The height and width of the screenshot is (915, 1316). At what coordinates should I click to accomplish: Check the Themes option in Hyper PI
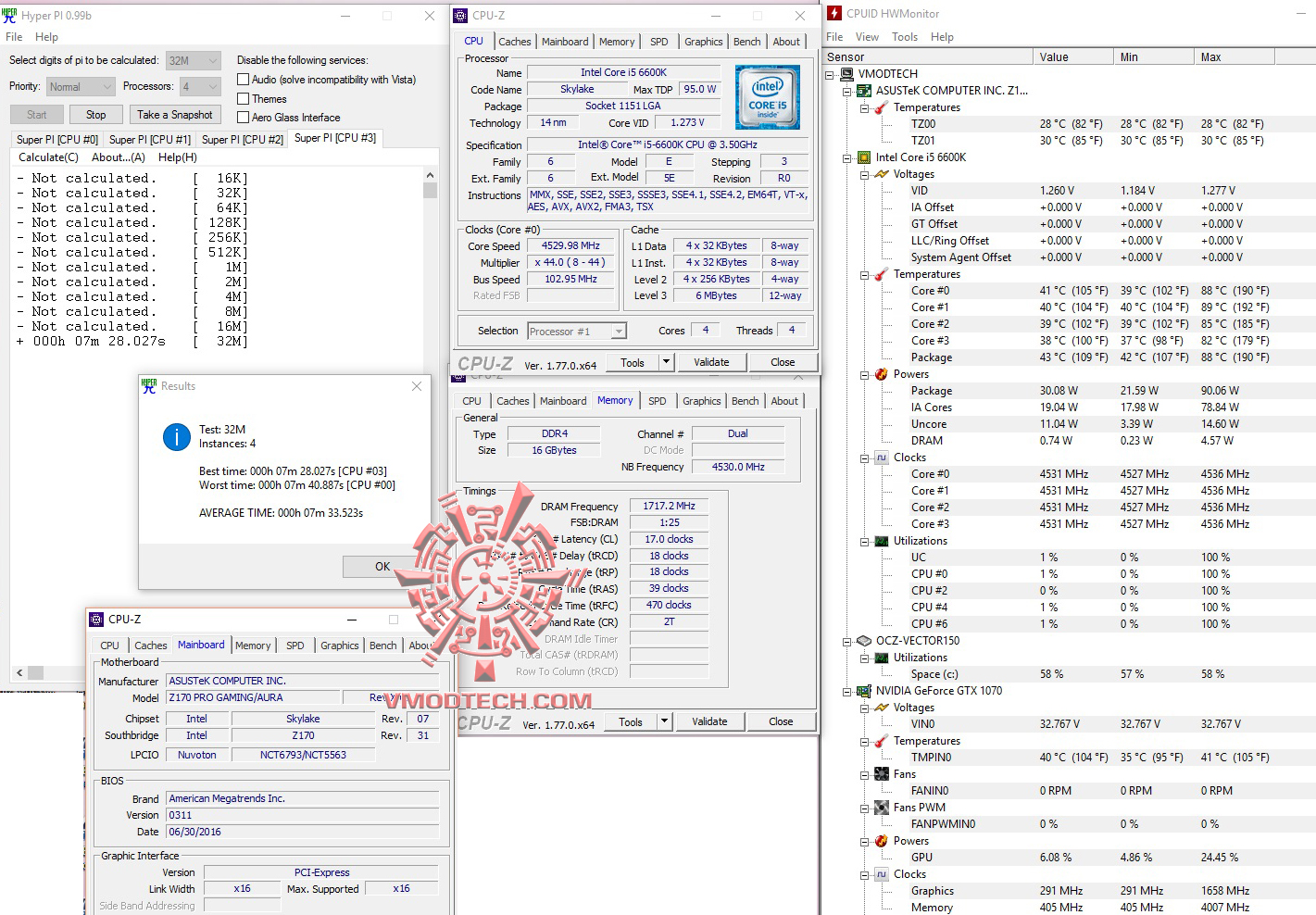click(244, 98)
